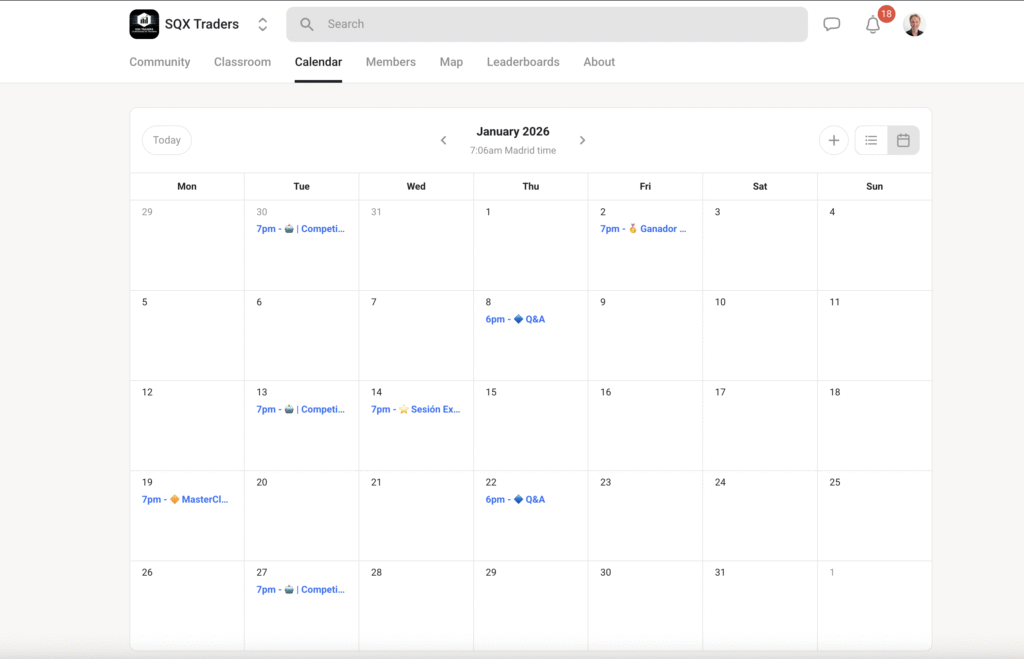
Task: Open the 7pm Ganador event on January 2
Action: (x=643, y=229)
